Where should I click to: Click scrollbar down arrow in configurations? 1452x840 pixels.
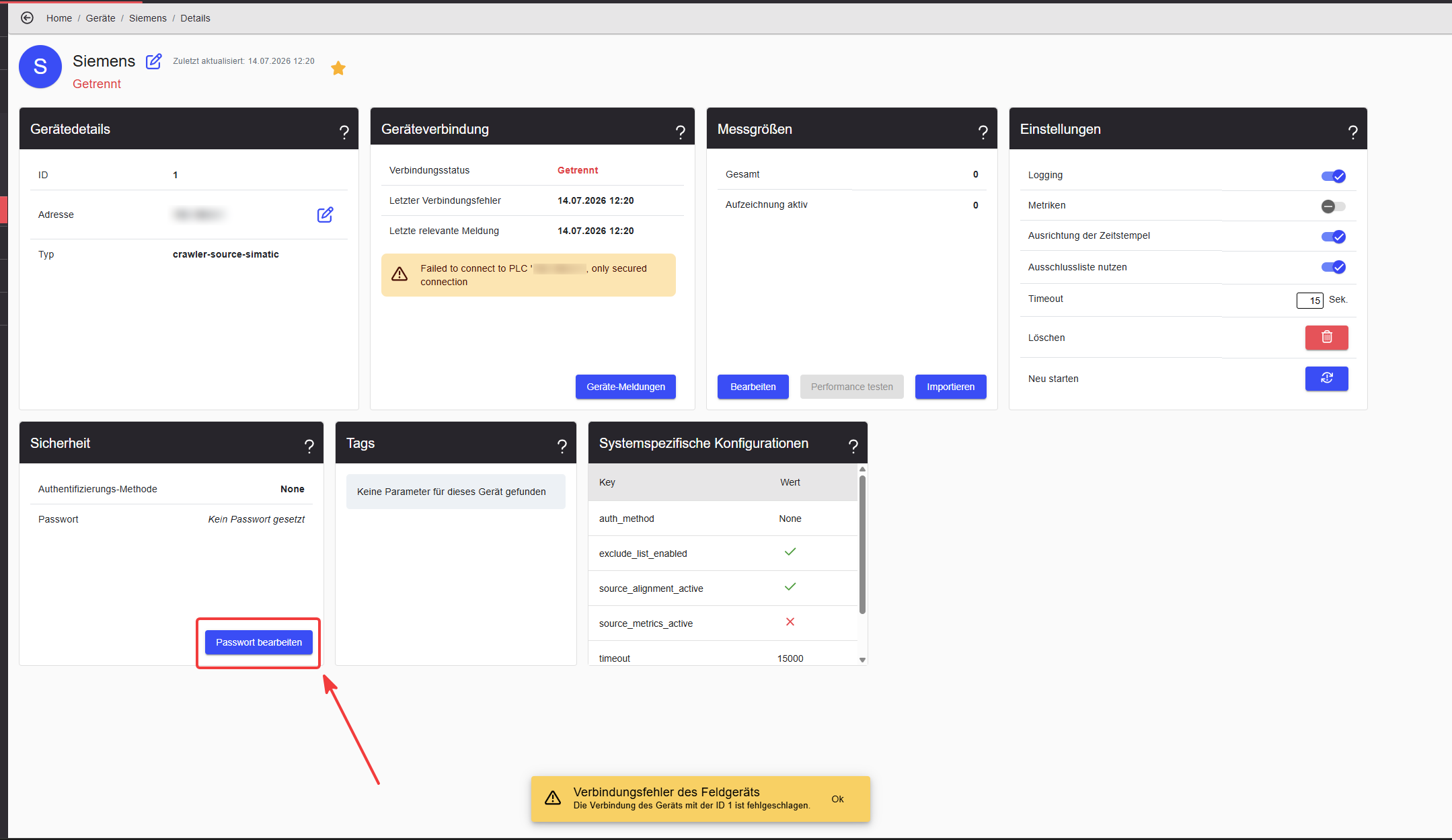tap(862, 660)
